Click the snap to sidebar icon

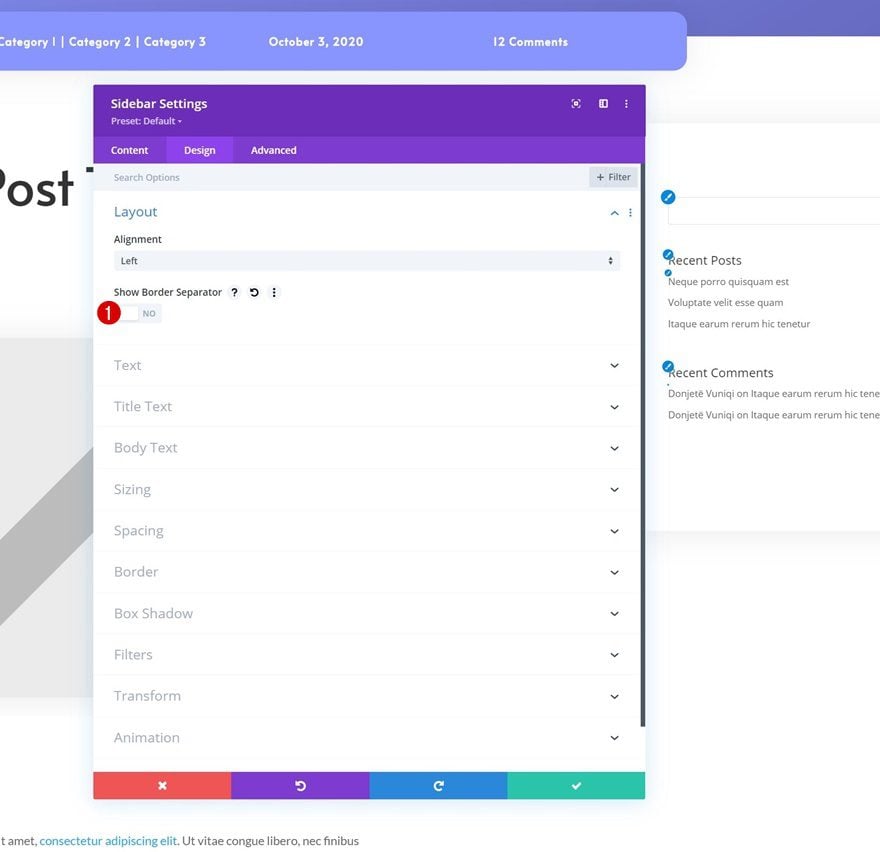(603, 104)
